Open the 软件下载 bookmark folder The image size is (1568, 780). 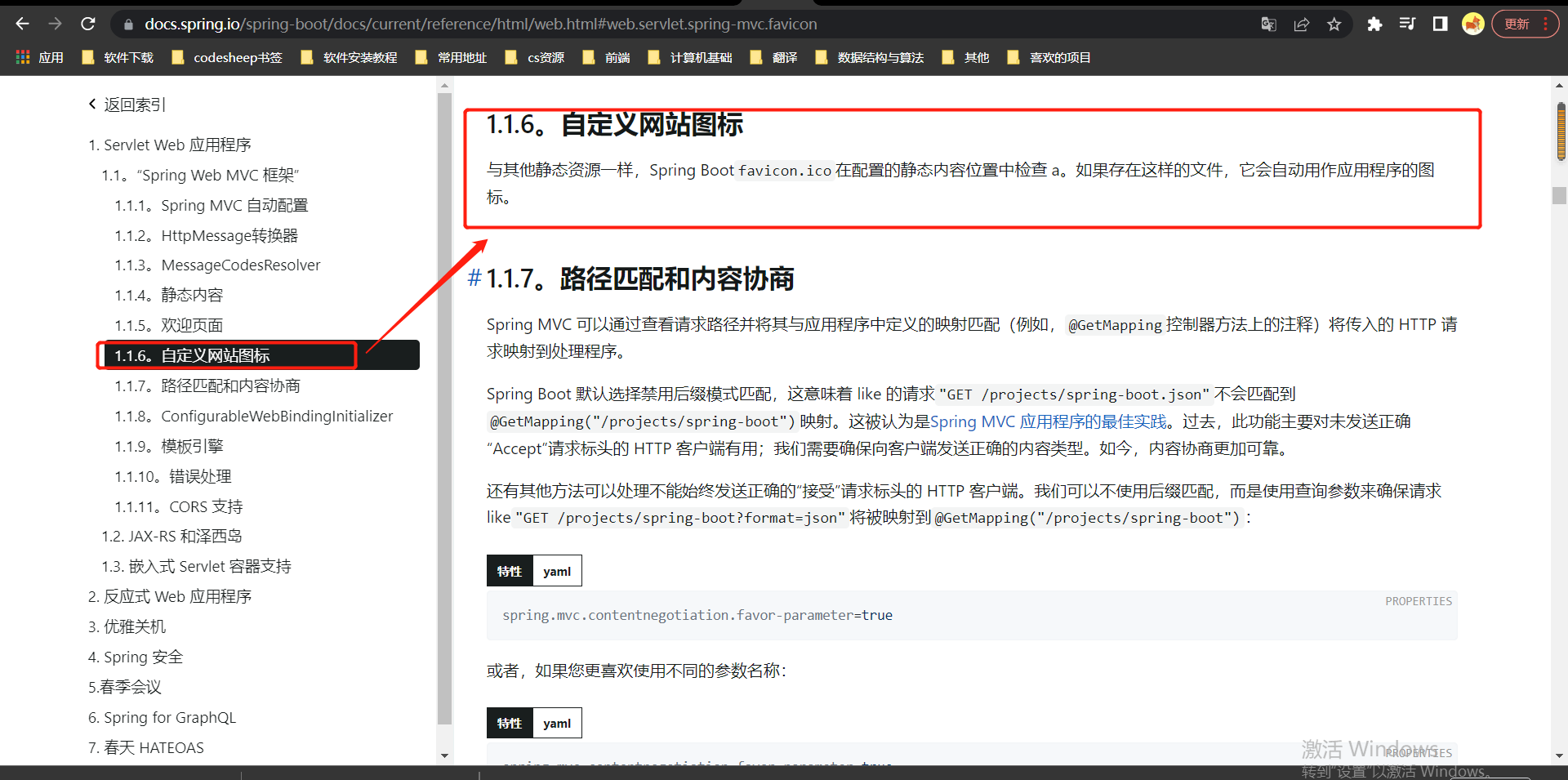(118, 57)
